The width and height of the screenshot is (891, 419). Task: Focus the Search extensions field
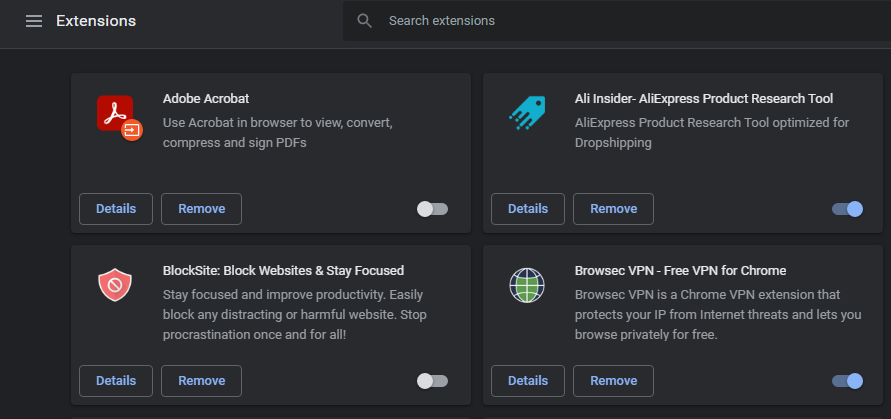pyautogui.click(x=600, y=21)
